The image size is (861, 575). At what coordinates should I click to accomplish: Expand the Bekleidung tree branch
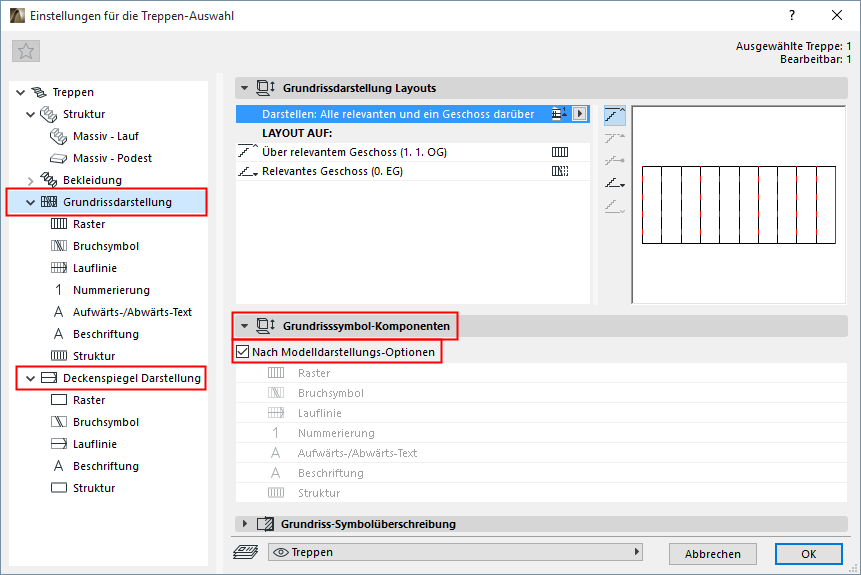[x=31, y=180]
